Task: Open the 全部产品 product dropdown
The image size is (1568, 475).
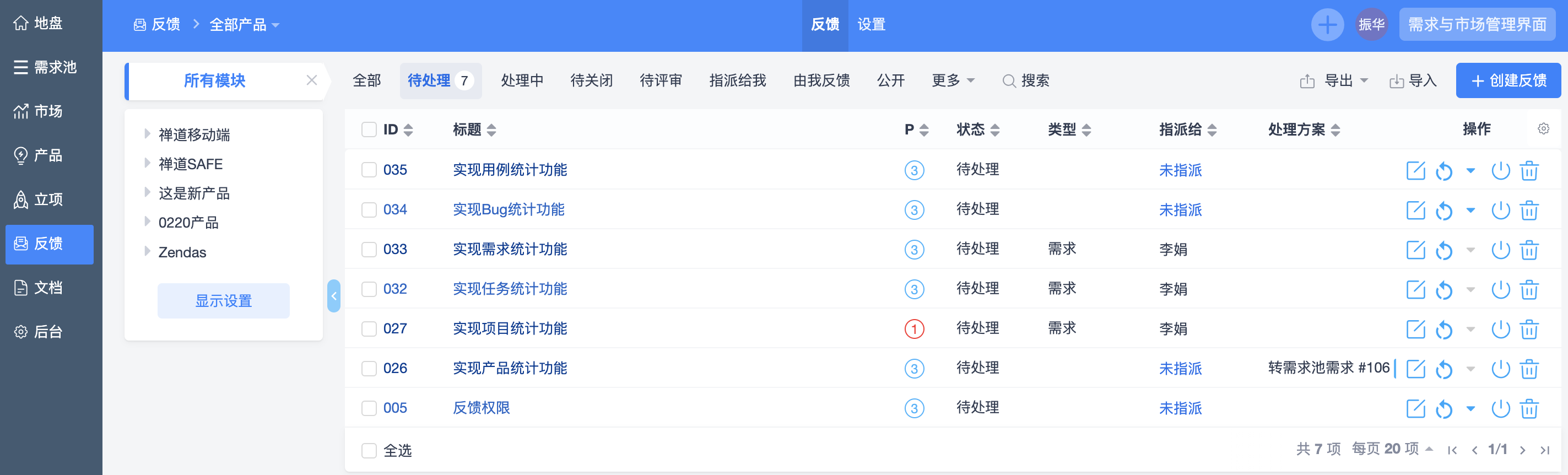Action: click(x=244, y=25)
